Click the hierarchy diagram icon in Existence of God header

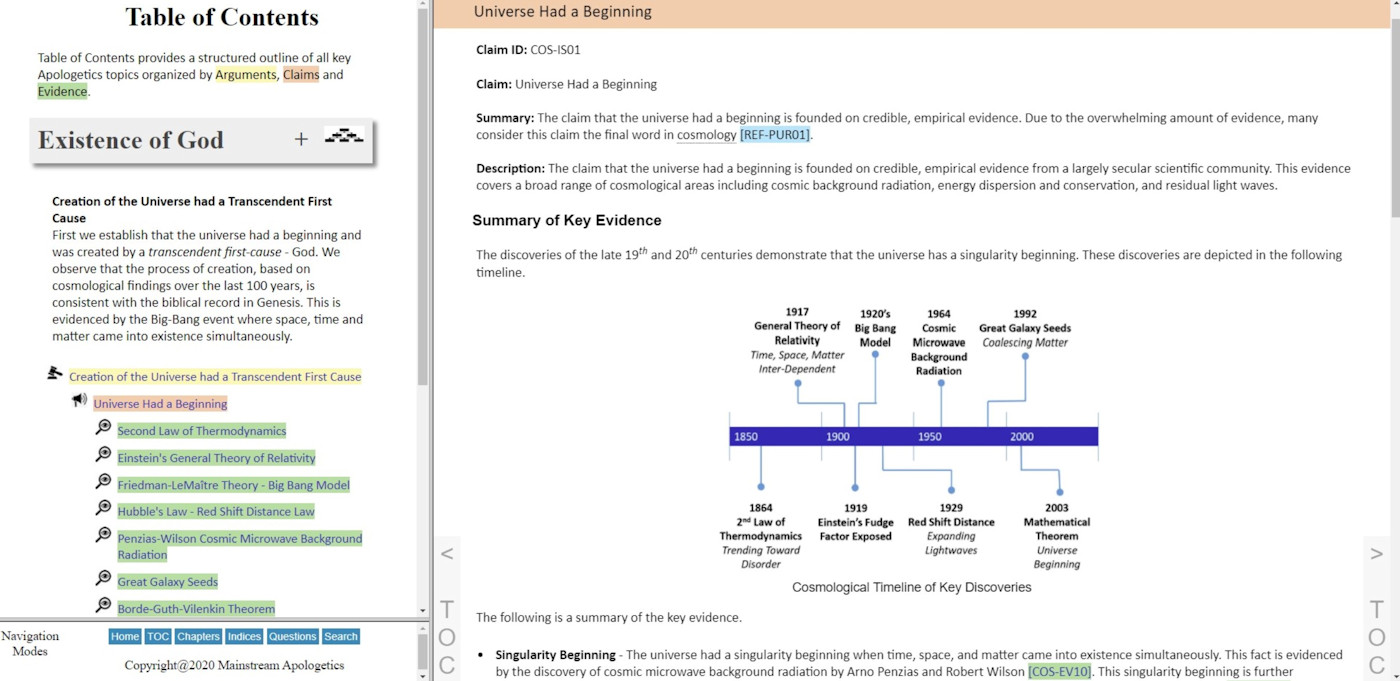[344, 137]
